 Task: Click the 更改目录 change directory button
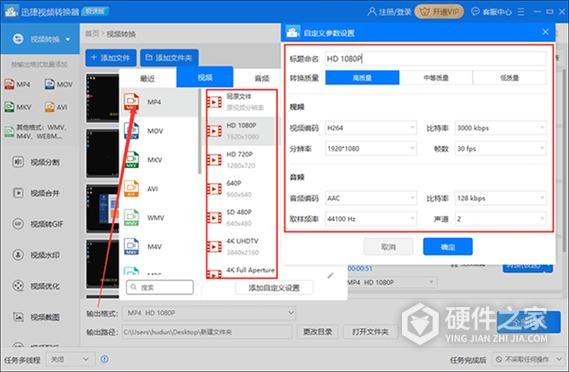318,332
